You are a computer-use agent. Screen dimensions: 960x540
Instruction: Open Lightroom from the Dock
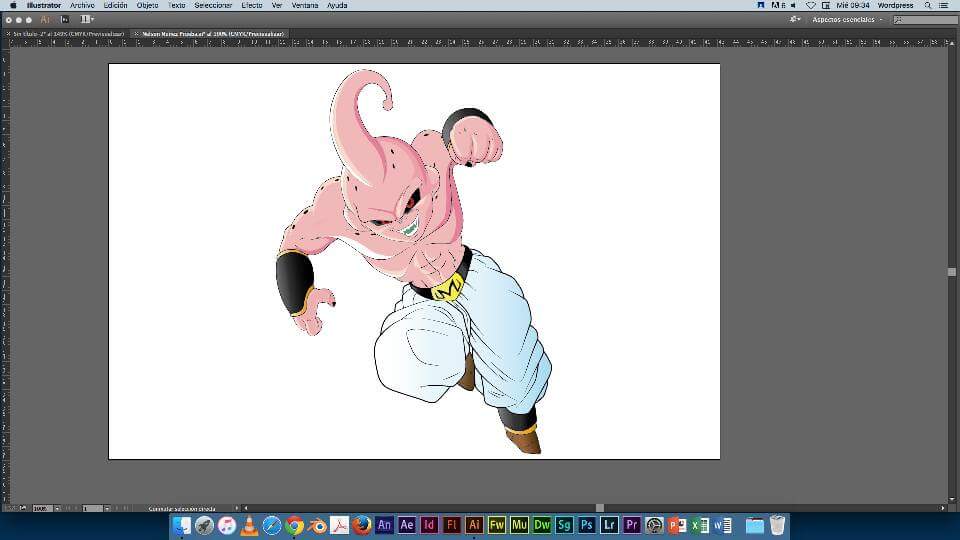click(x=609, y=525)
